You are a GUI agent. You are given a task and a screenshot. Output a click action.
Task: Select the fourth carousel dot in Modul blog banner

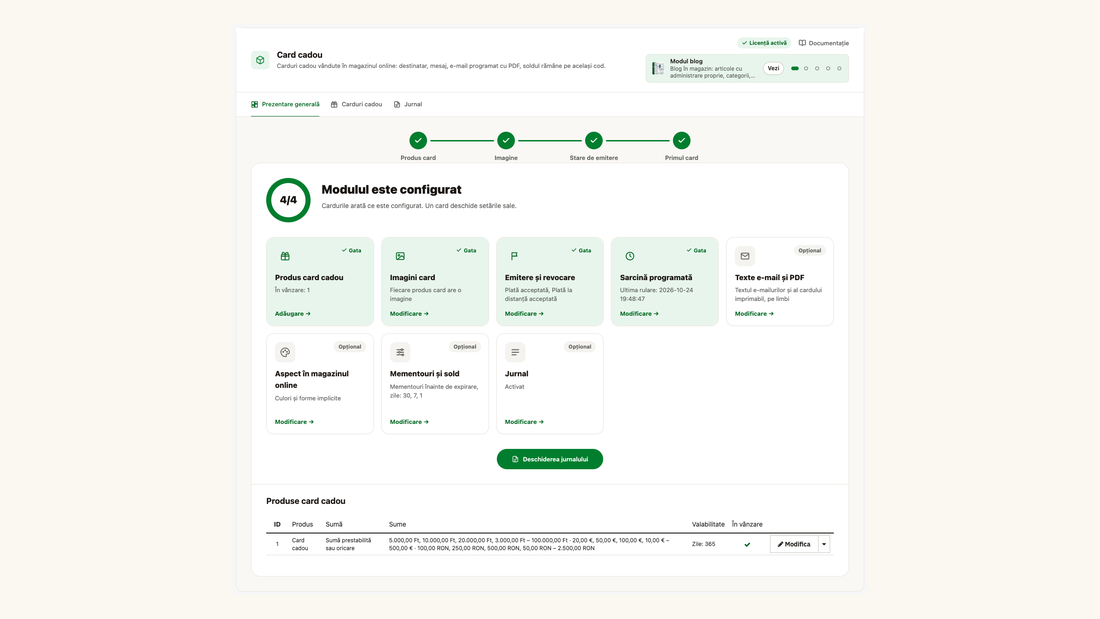[829, 69]
